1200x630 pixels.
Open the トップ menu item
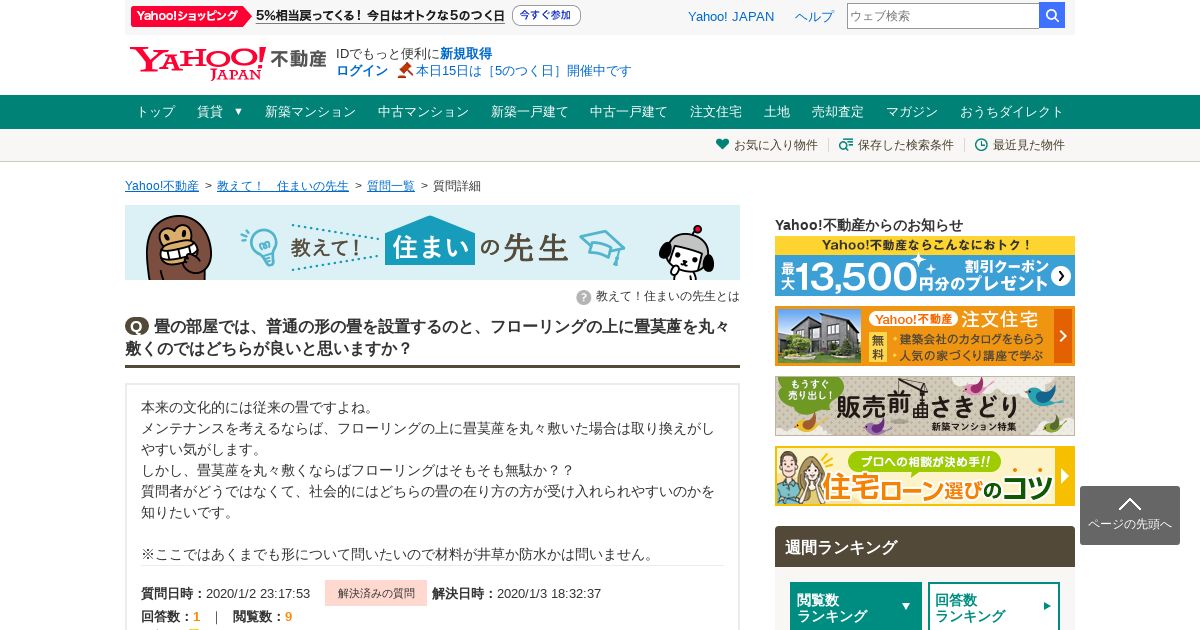pos(155,112)
